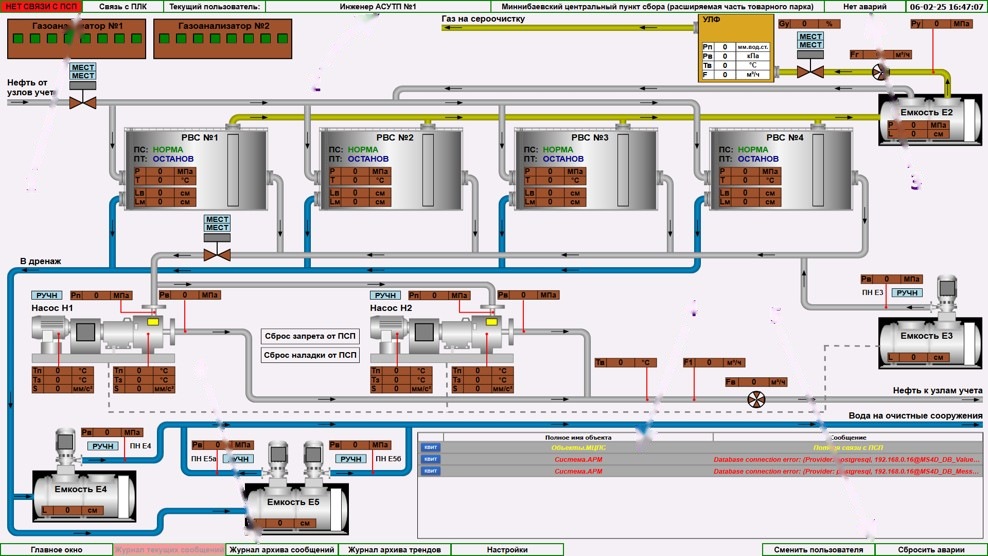Open the УЛФ unit panel

[736, 49]
